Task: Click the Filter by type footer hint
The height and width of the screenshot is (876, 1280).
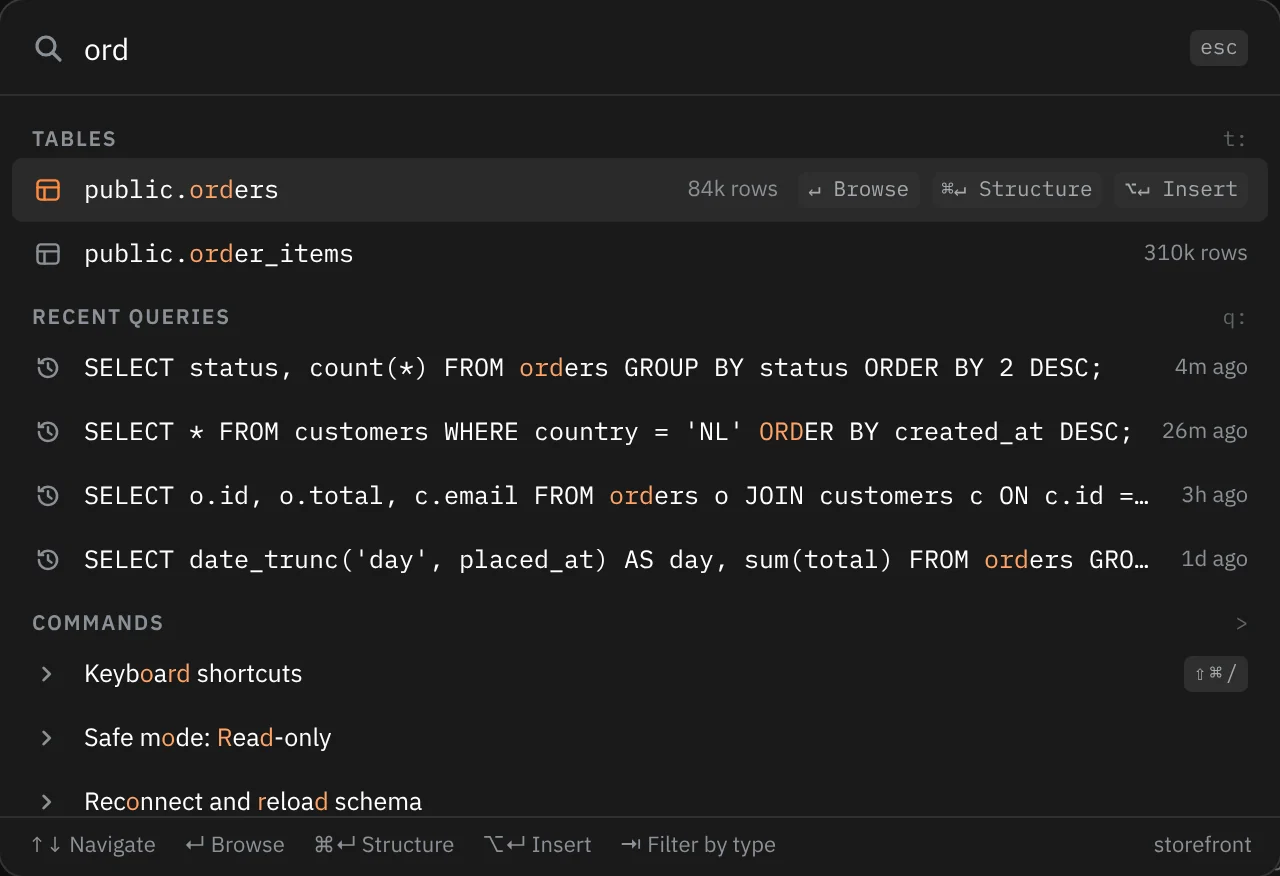Action: (698, 845)
